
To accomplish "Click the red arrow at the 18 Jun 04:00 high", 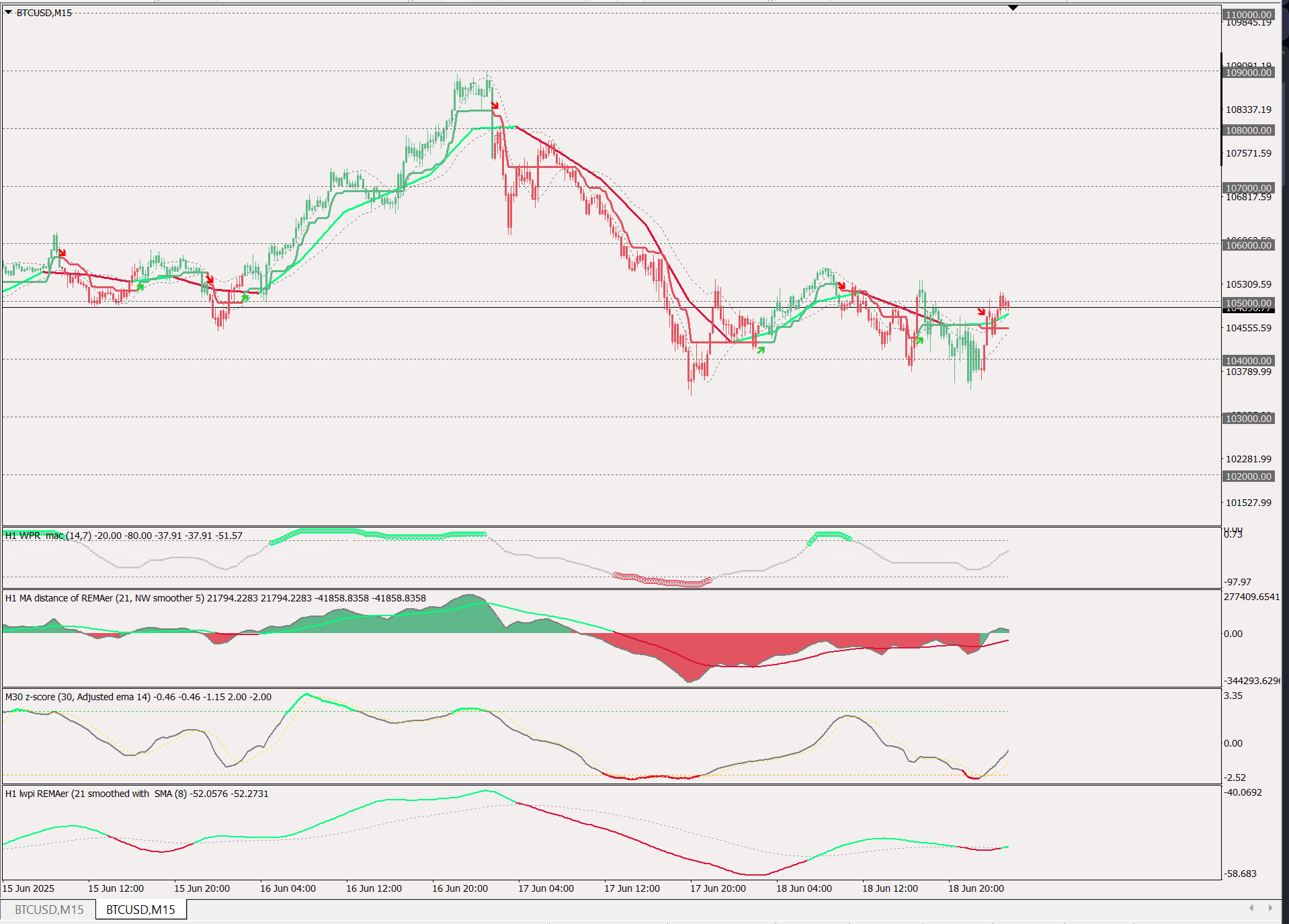I will [841, 286].
